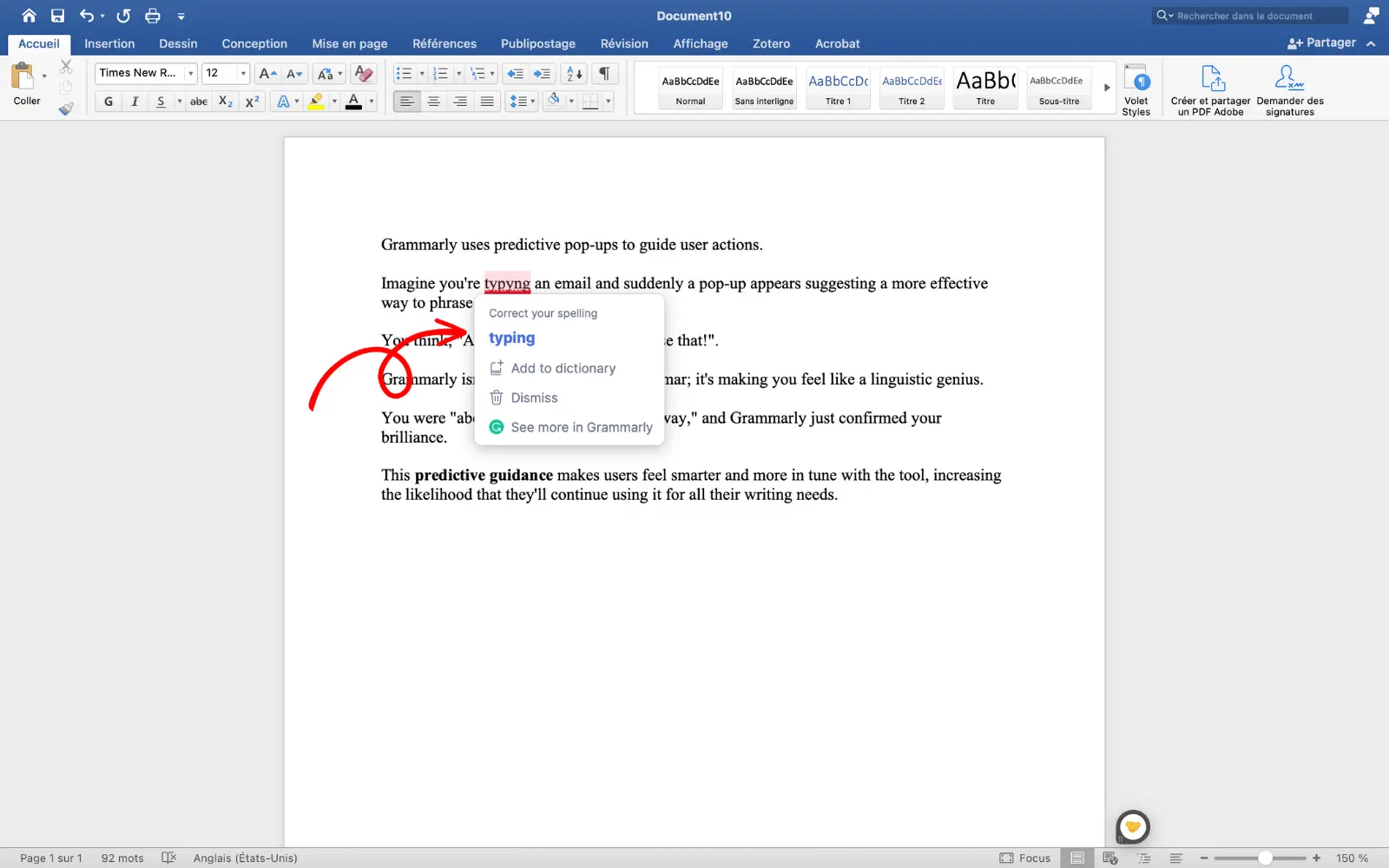Click the Grammarly floating widget icon
The height and width of the screenshot is (868, 1389).
1133,826
